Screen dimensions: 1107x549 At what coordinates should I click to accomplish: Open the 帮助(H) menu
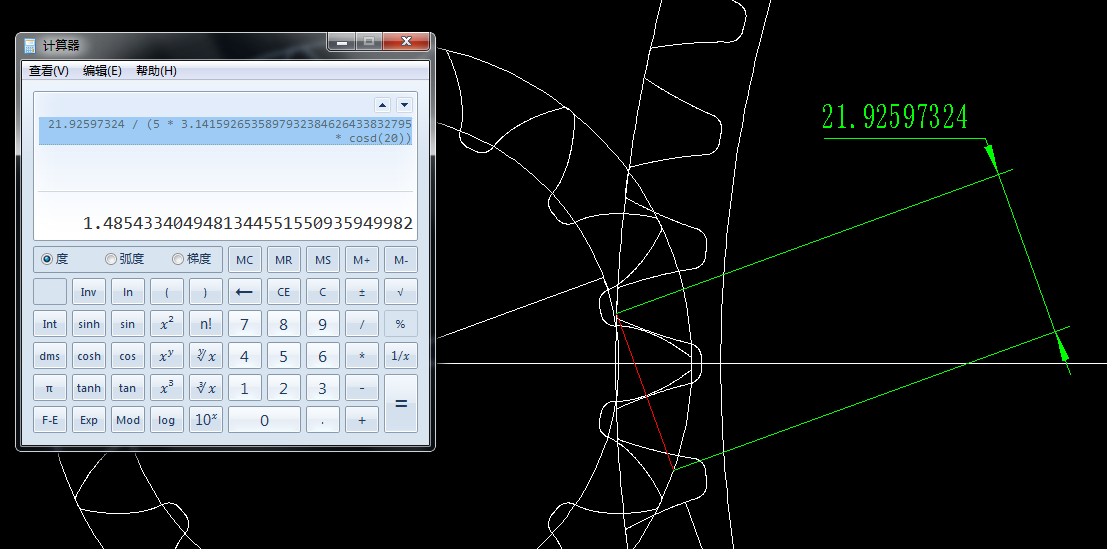click(x=156, y=71)
